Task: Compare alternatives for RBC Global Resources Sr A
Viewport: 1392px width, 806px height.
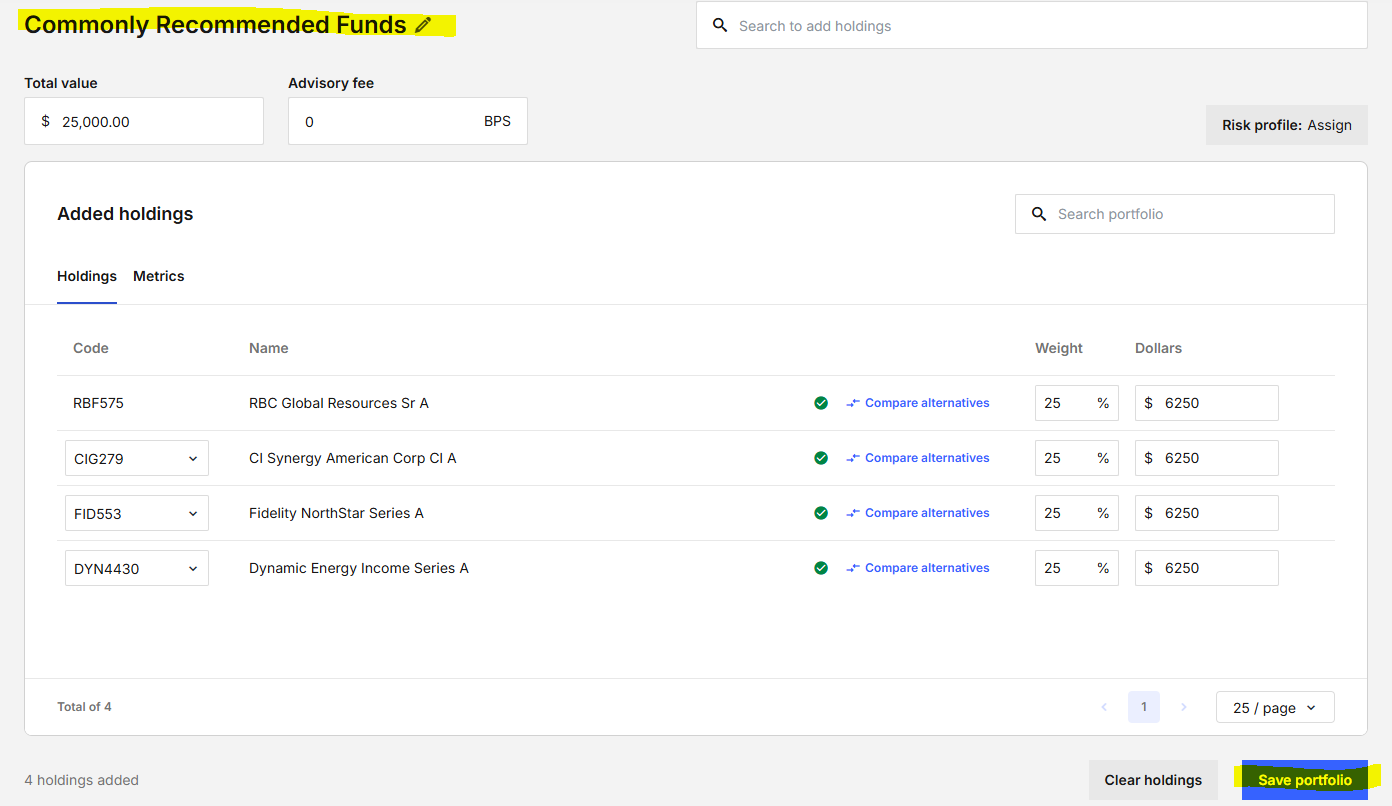Action: click(x=918, y=403)
